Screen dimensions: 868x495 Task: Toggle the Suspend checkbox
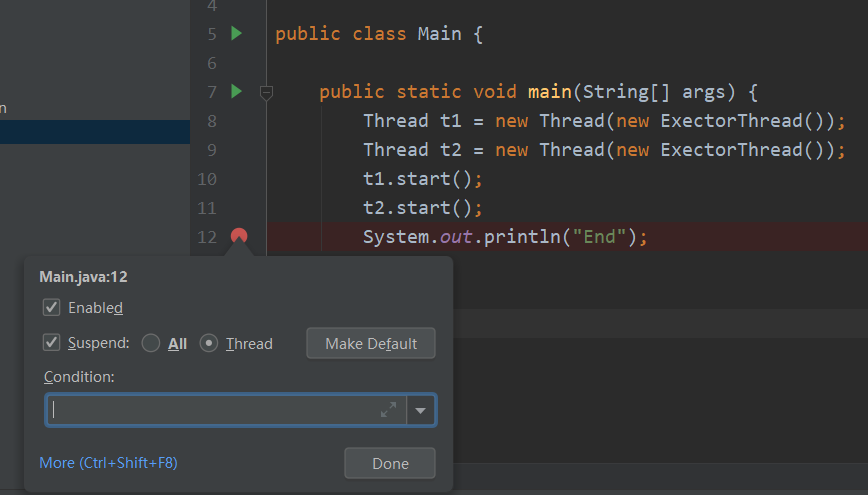51,343
